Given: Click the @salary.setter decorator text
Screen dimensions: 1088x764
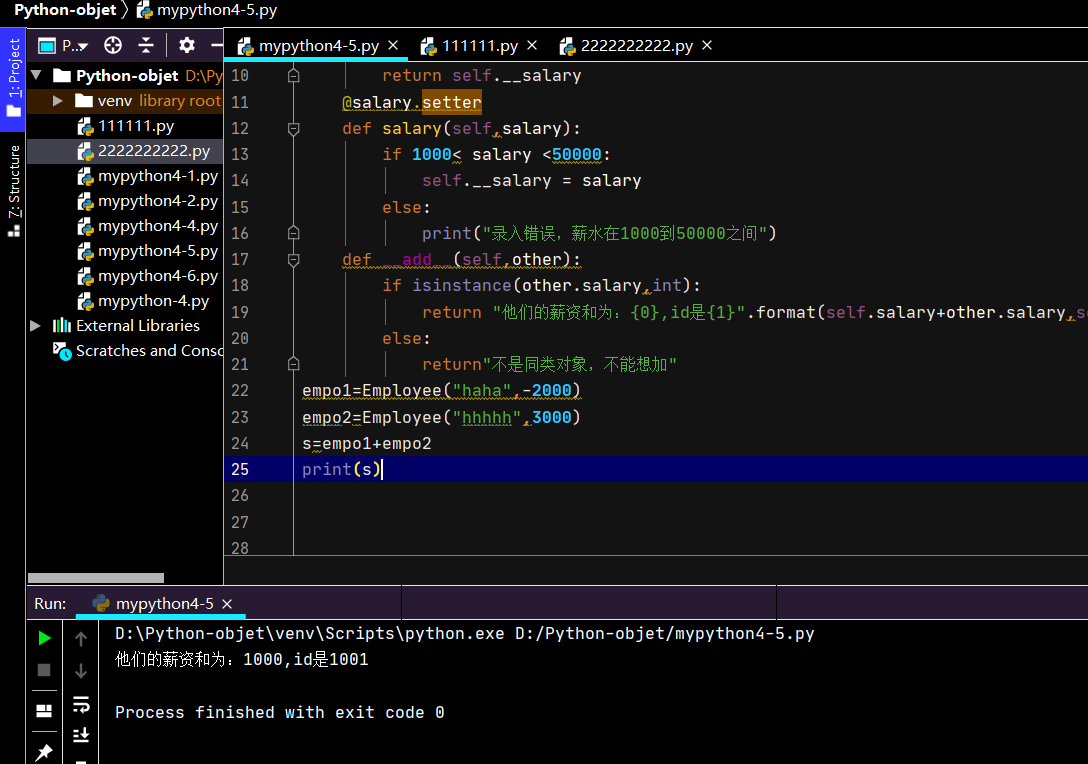Looking at the screenshot, I should coord(411,103).
